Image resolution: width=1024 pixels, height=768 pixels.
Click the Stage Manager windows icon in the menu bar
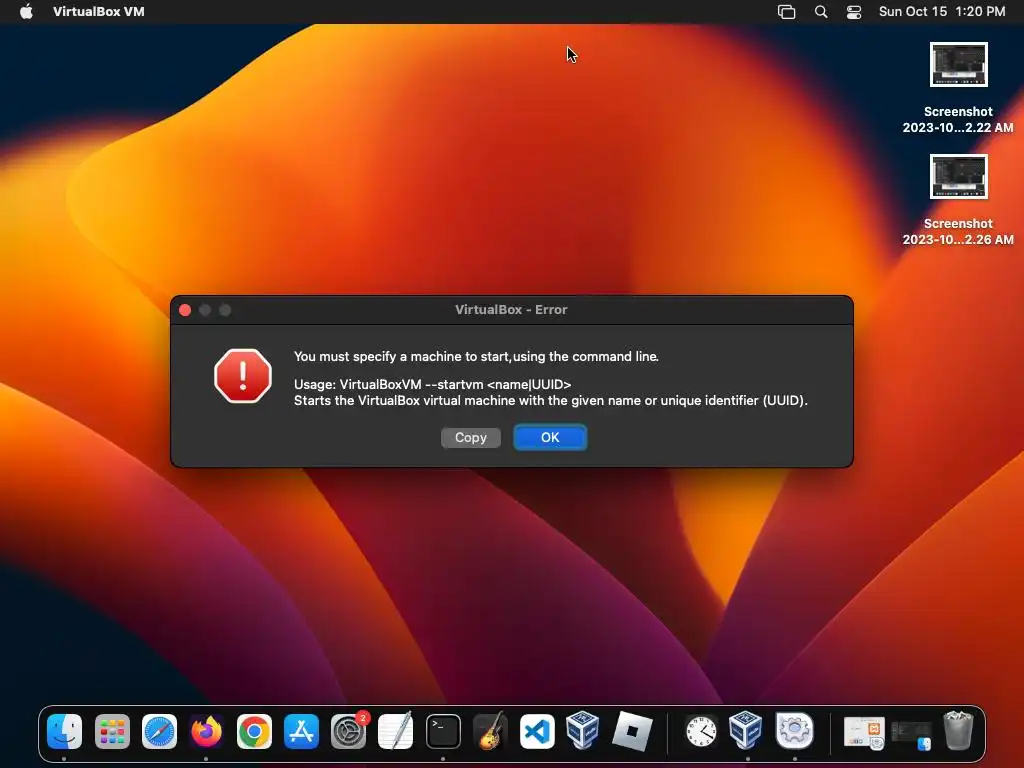tap(786, 12)
